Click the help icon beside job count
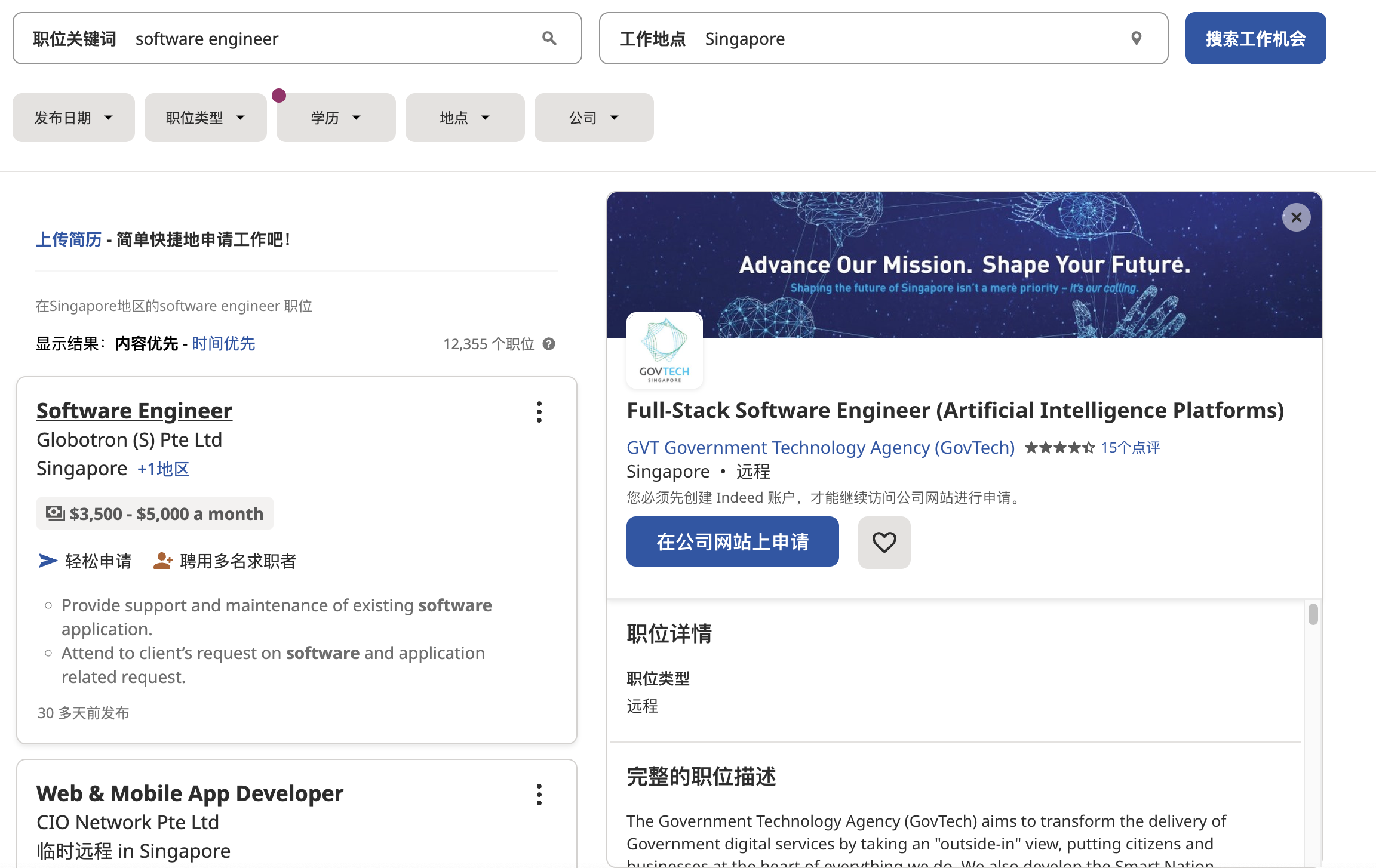 [549, 344]
